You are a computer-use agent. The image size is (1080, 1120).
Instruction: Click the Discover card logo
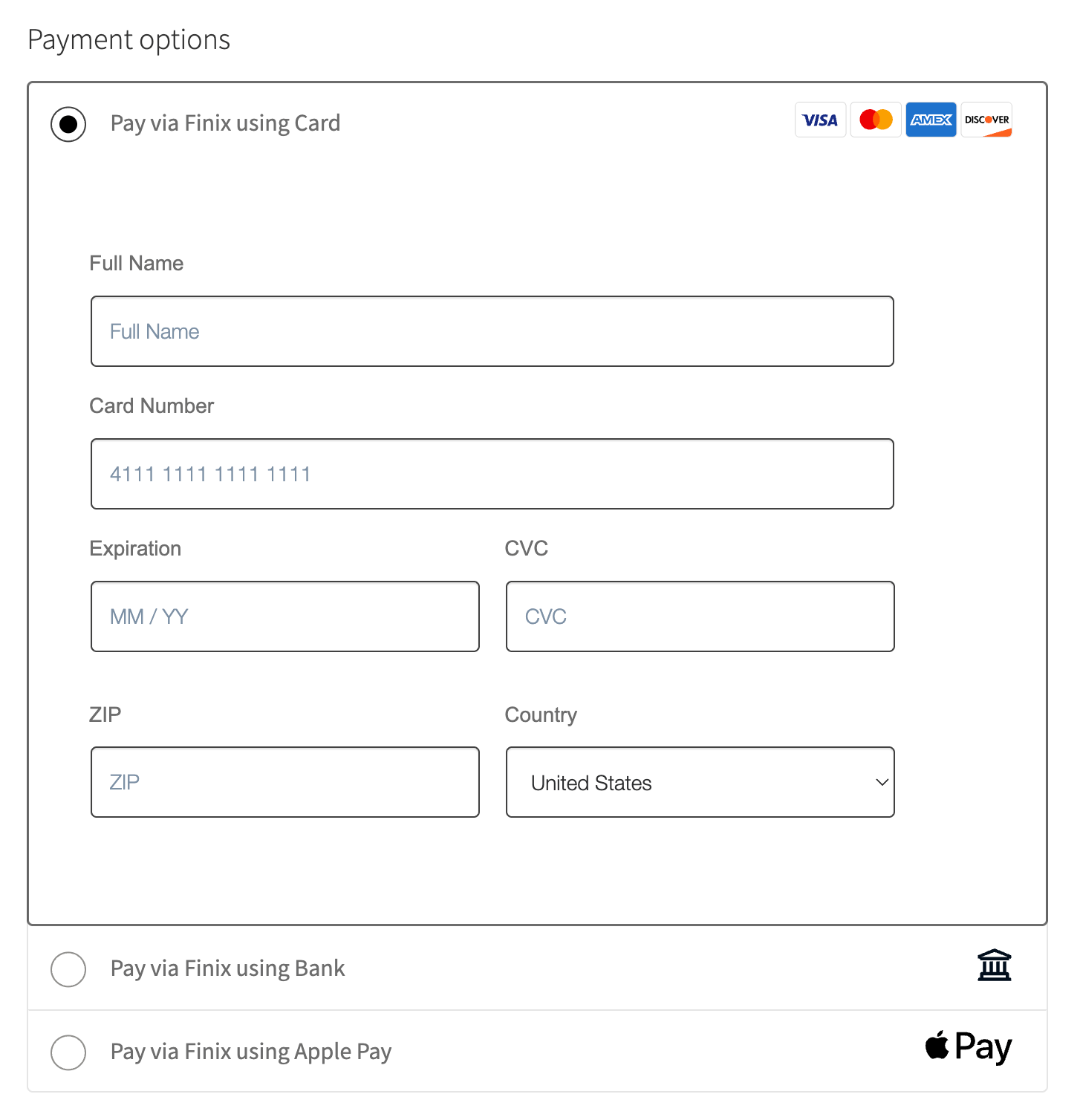click(986, 120)
